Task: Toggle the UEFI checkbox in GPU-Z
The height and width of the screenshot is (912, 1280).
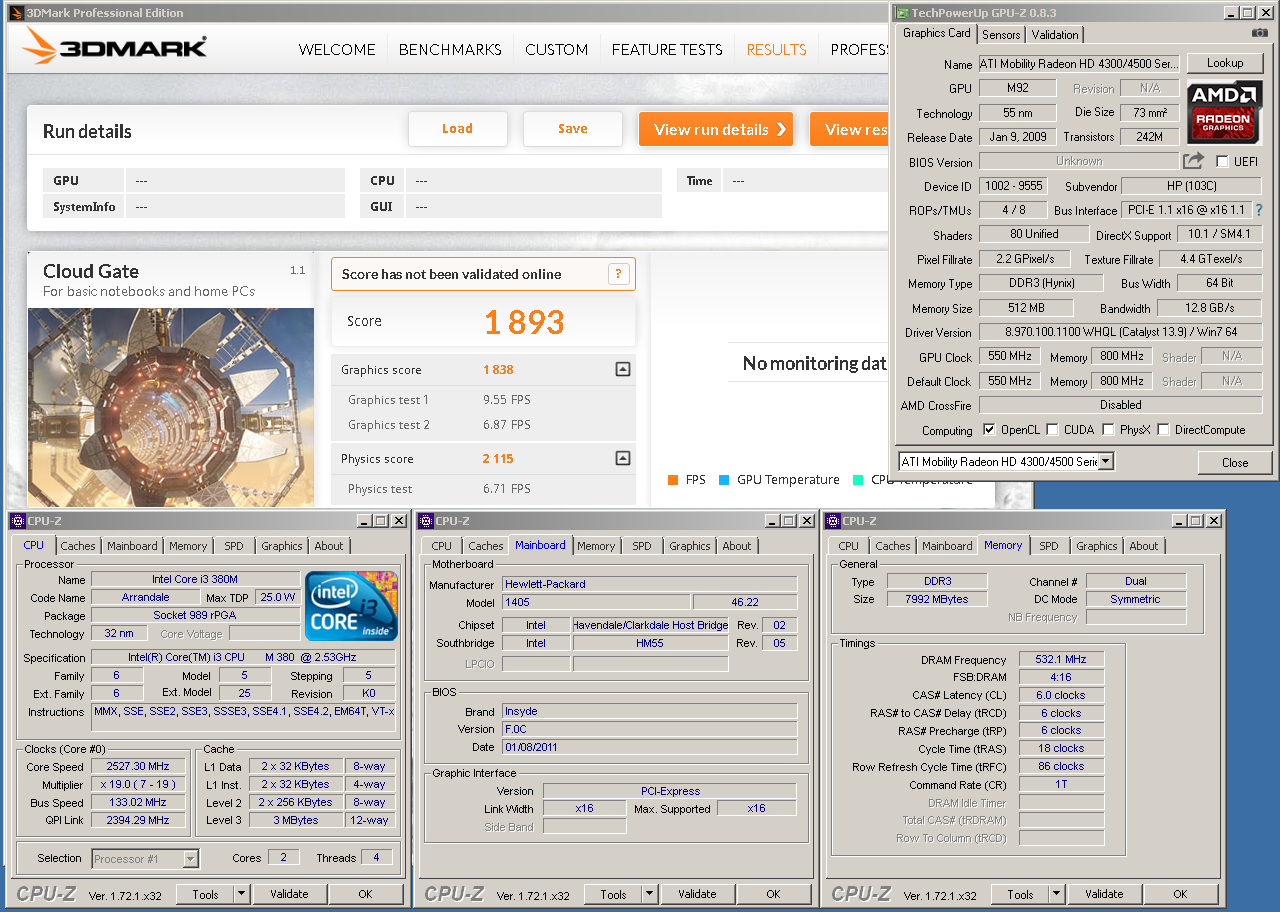Action: point(1222,161)
